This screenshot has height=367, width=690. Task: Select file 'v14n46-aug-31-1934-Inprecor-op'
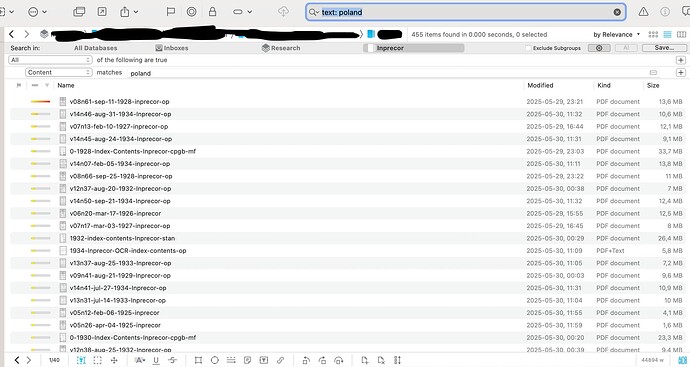120,114
